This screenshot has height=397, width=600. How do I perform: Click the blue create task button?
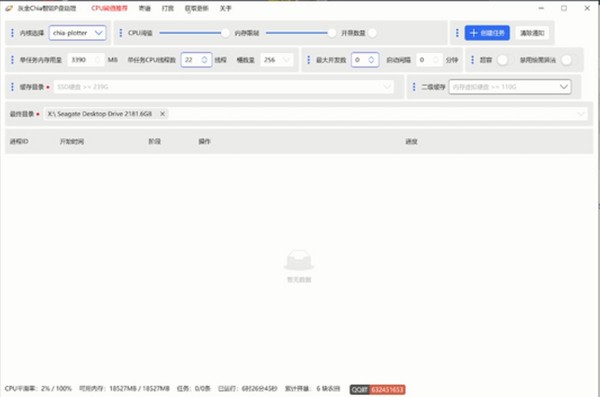click(x=487, y=33)
